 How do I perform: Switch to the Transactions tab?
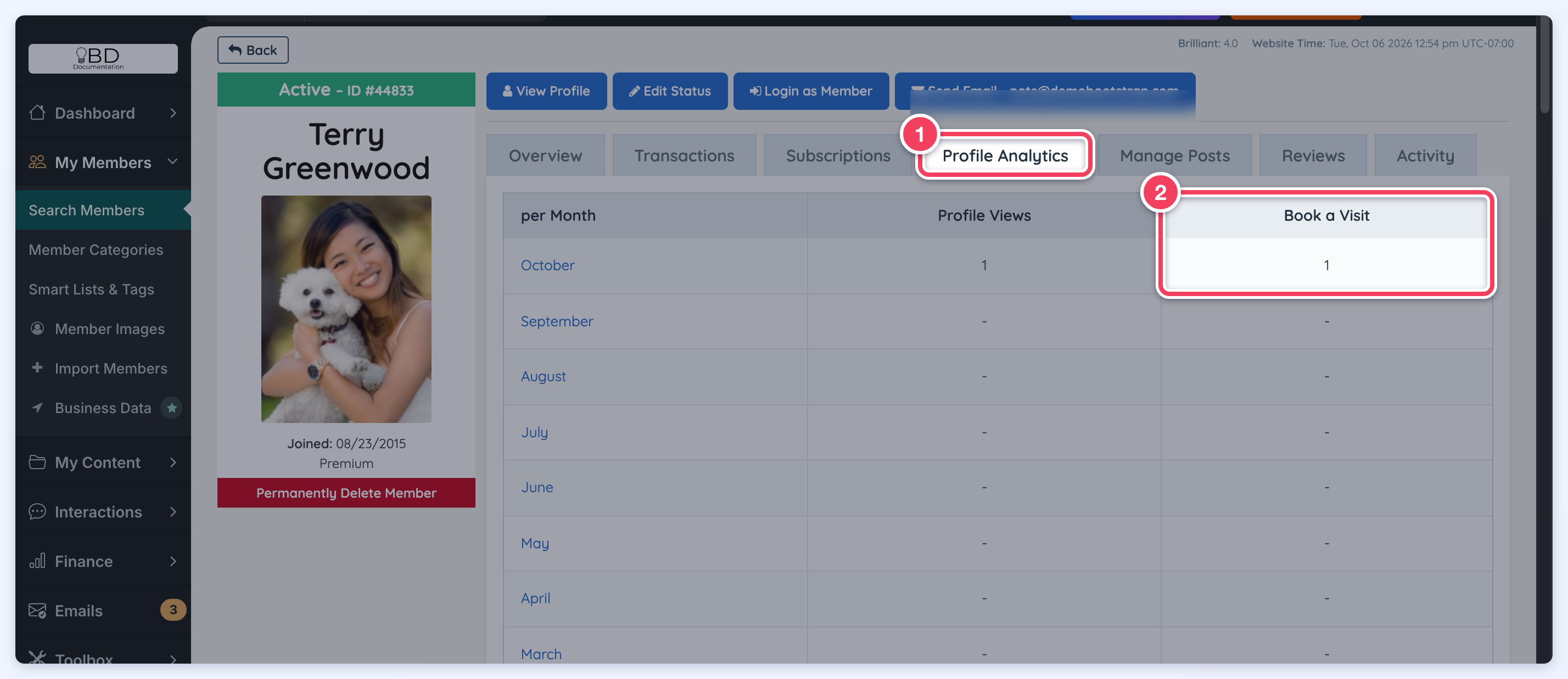(684, 156)
